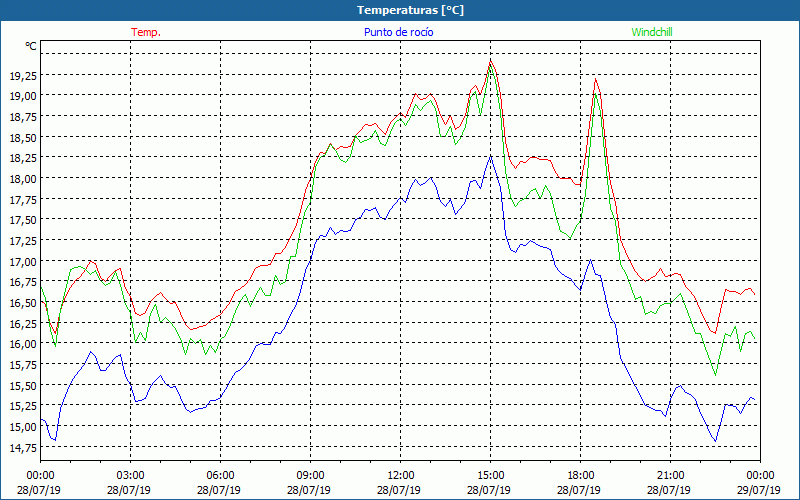800x500 pixels.
Task: Click the 16,50 y-axis value
Action: [23, 303]
